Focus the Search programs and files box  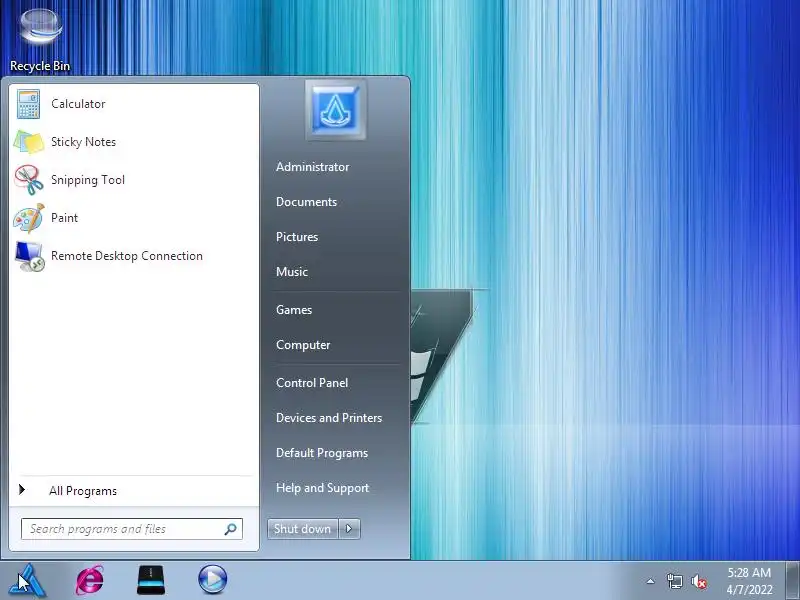coord(132,529)
